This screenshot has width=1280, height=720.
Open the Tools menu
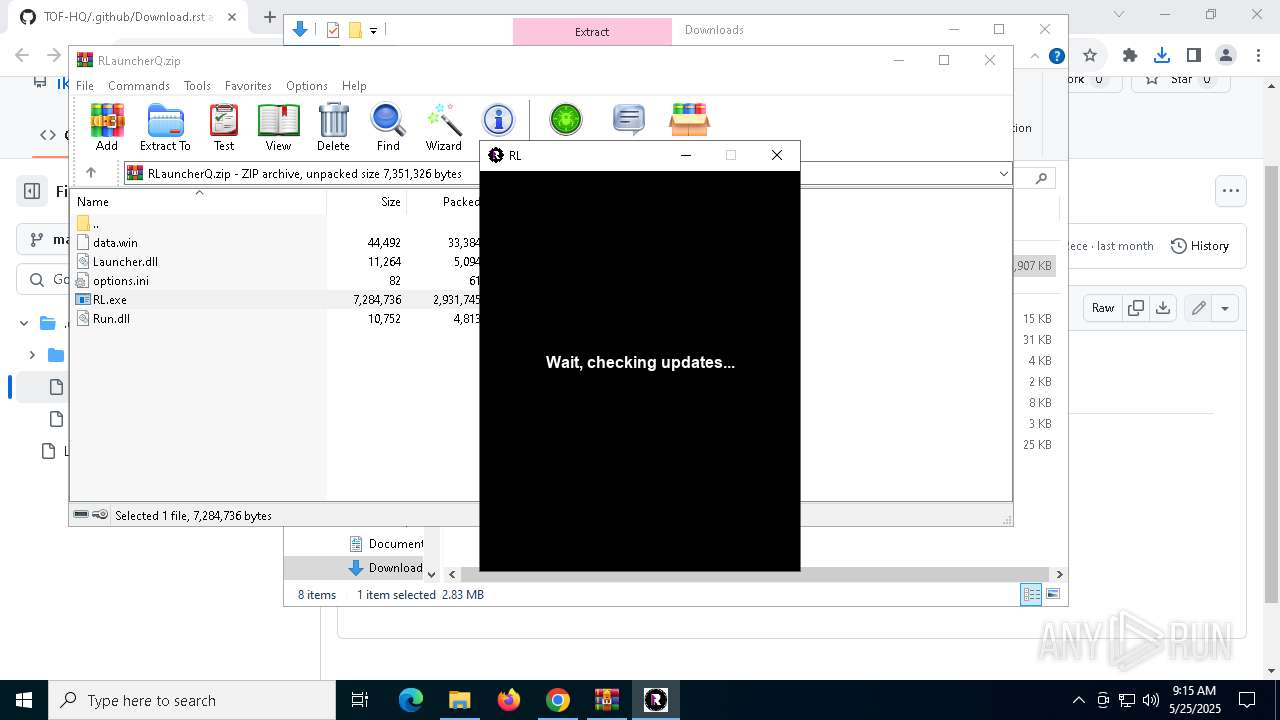pyautogui.click(x=197, y=86)
